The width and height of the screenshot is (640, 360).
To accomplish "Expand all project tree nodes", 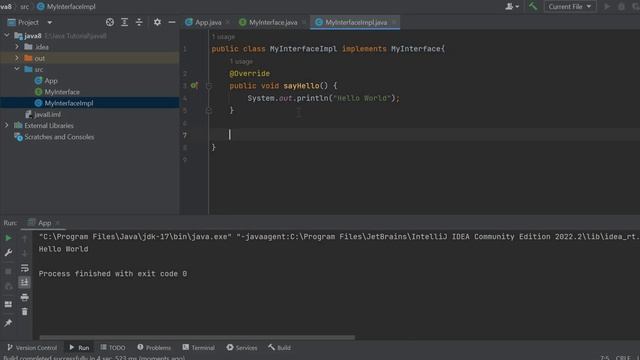I will pyautogui.click(x=124, y=22).
